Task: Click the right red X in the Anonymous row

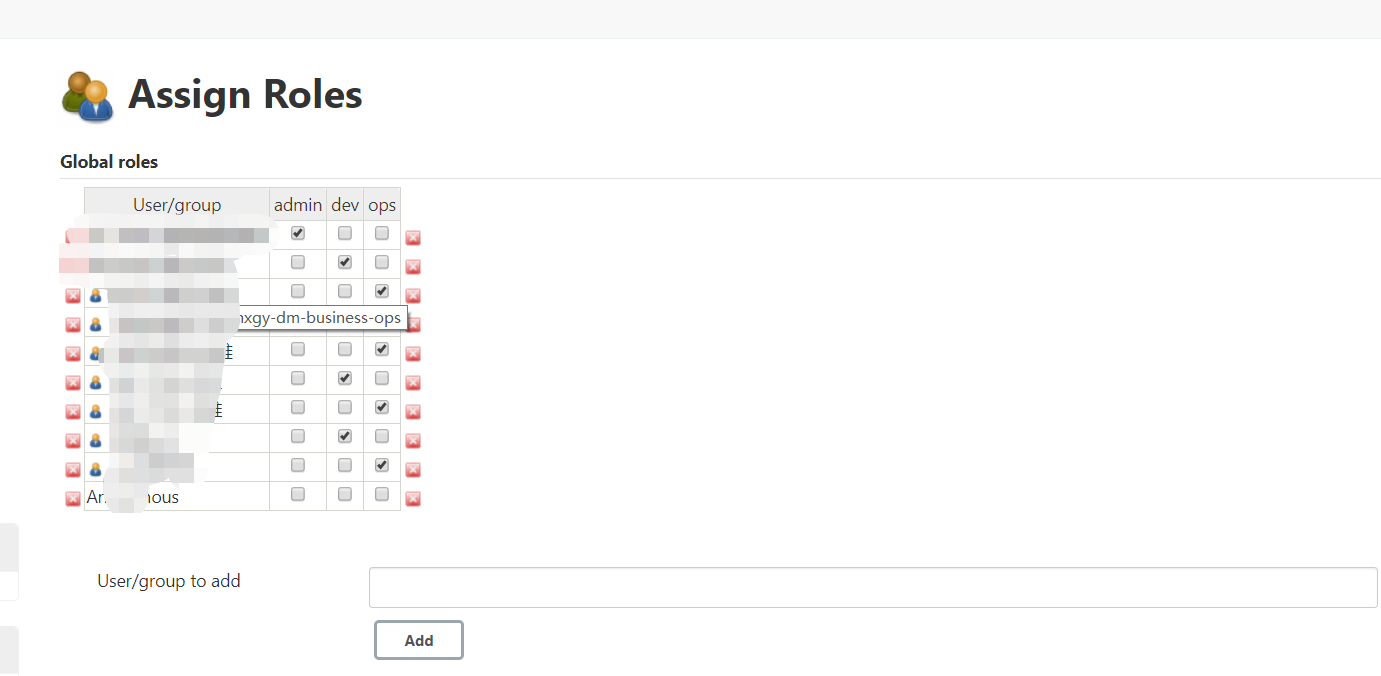Action: 413,498
